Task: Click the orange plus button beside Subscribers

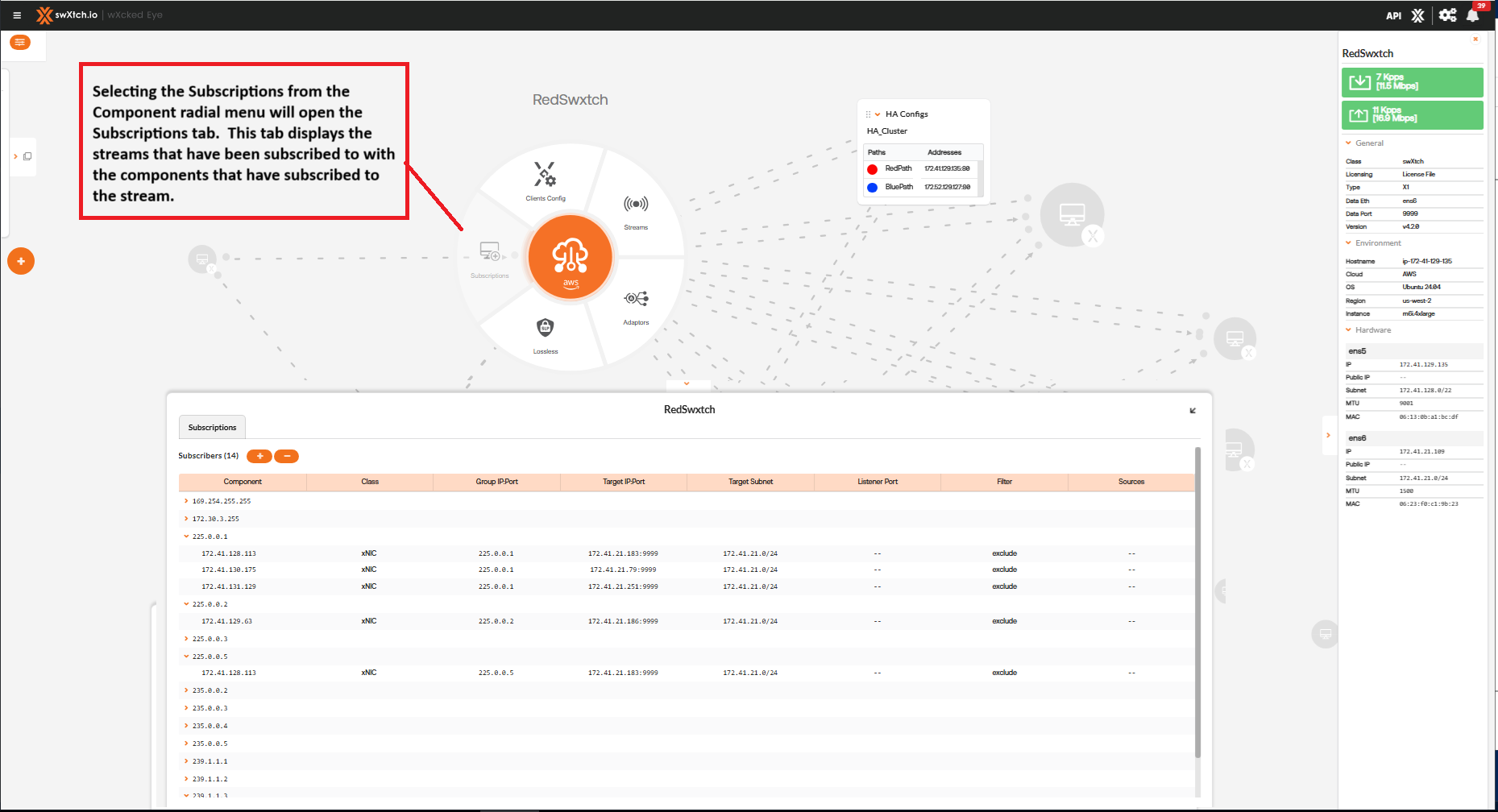Action: [x=259, y=457]
